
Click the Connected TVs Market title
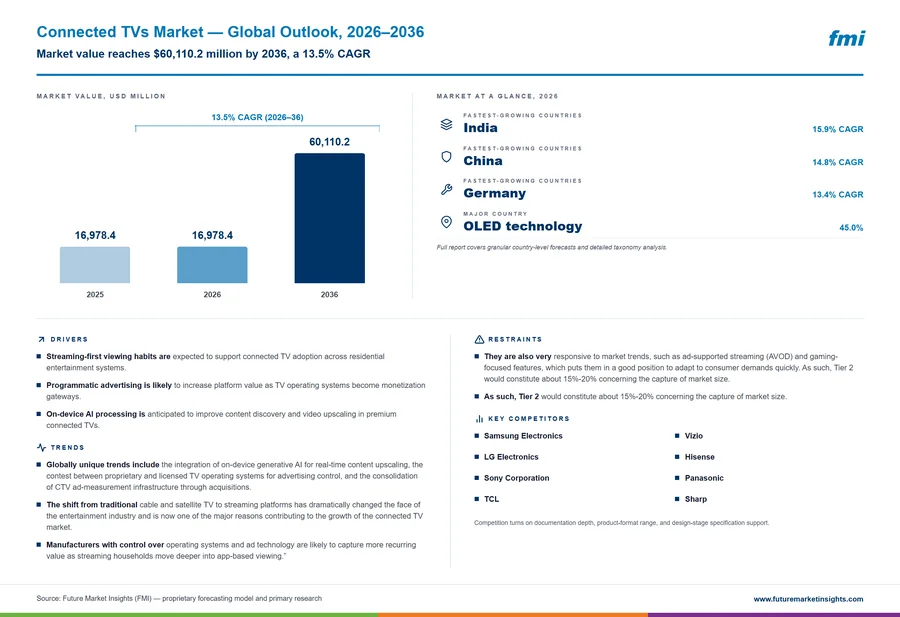coord(230,32)
